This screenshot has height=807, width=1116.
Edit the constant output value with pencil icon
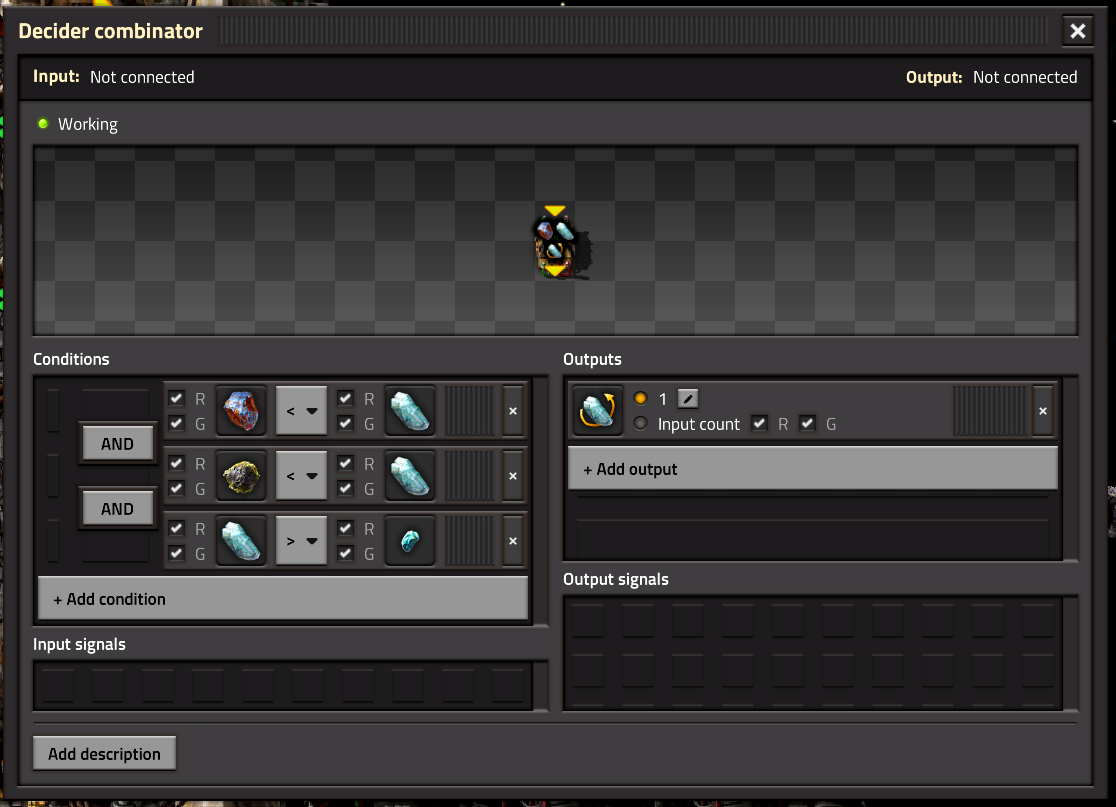(688, 399)
